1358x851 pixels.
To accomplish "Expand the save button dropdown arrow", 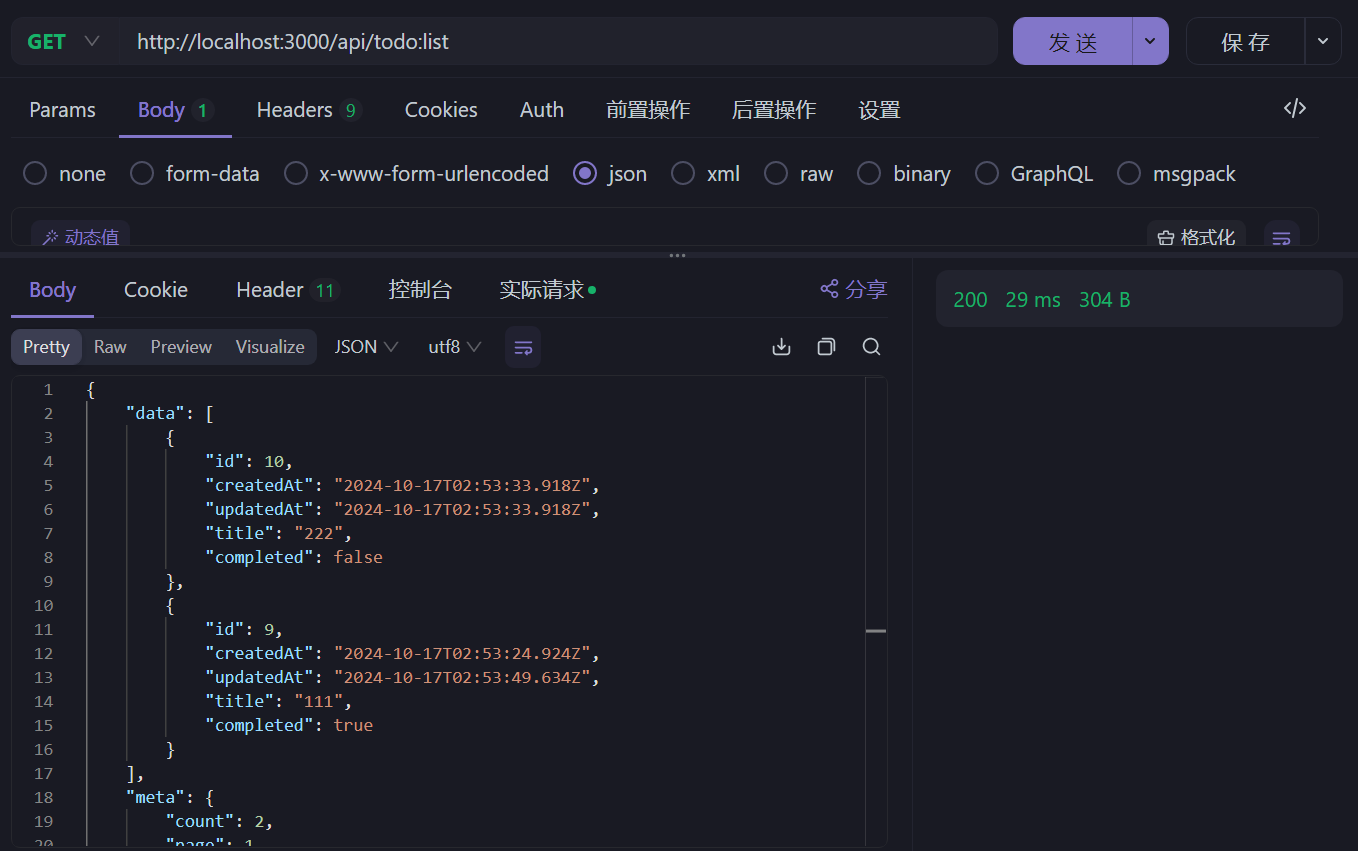I will tap(1323, 42).
